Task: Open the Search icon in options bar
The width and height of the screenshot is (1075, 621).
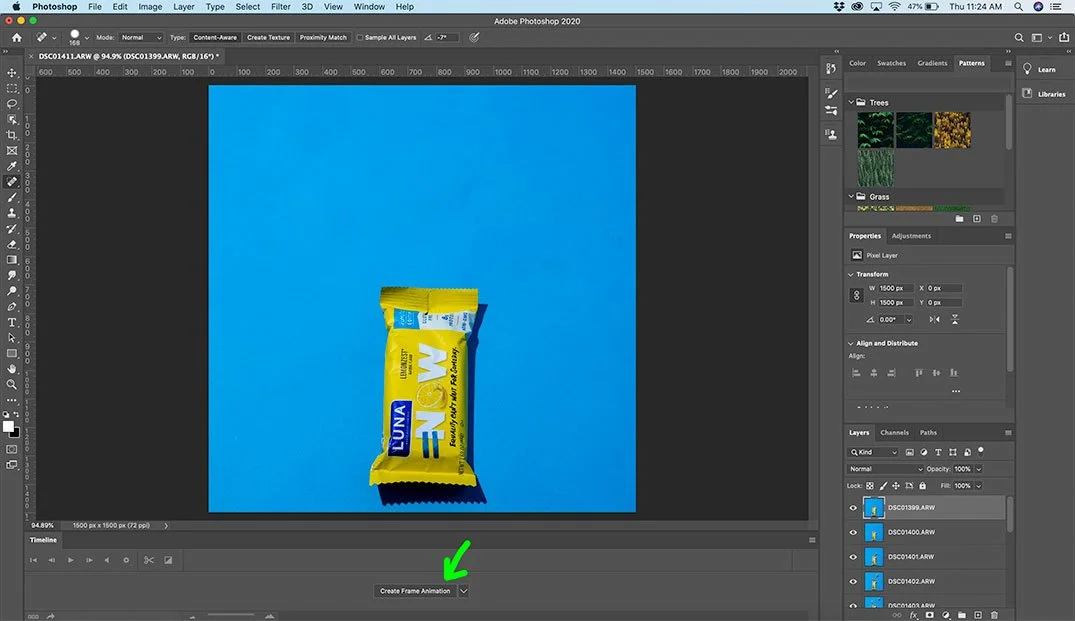Action: coord(1019,38)
